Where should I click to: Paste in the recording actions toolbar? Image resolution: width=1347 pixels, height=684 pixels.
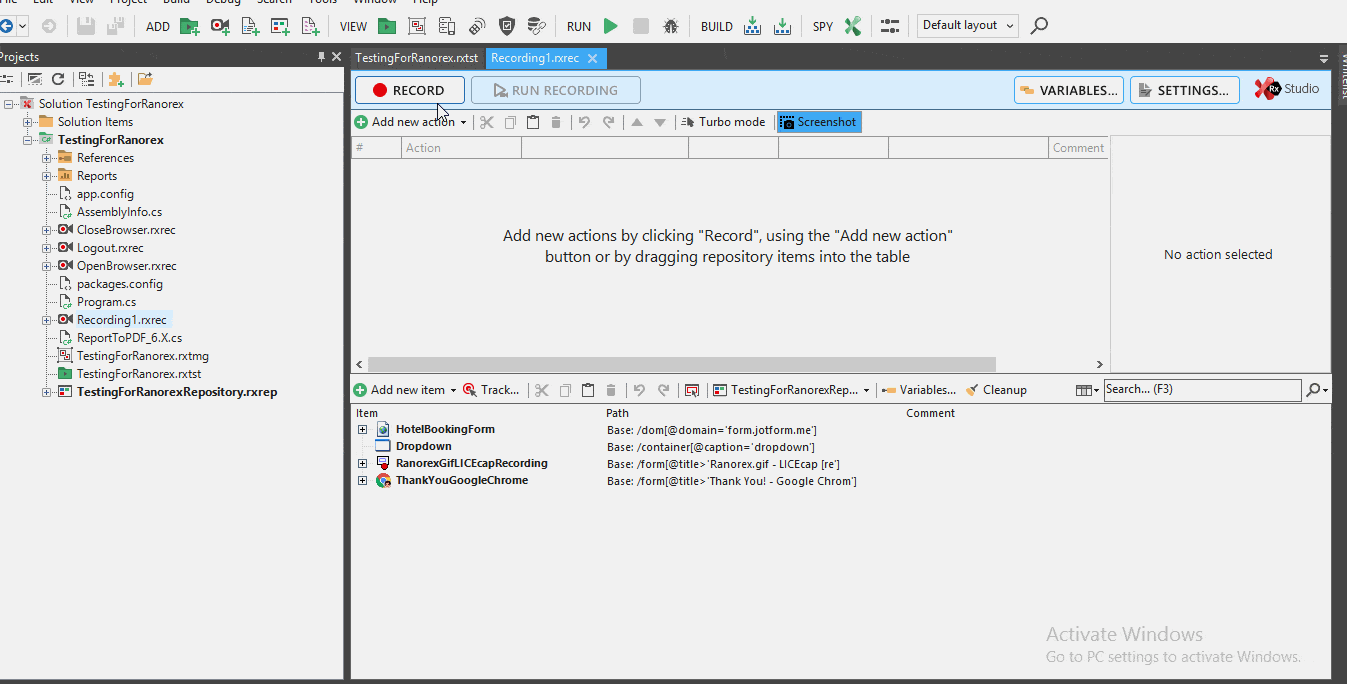pyautogui.click(x=533, y=122)
